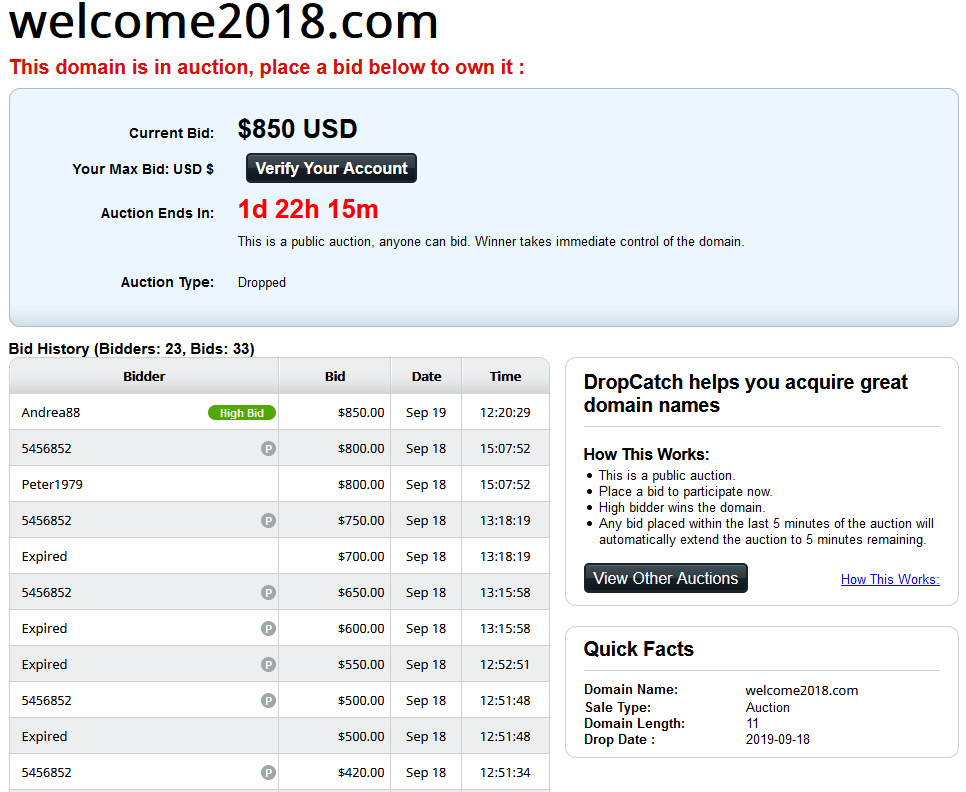The height and width of the screenshot is (792, 966).
Task: Click the $850 USD current bid amount
Action: point(298,129)
